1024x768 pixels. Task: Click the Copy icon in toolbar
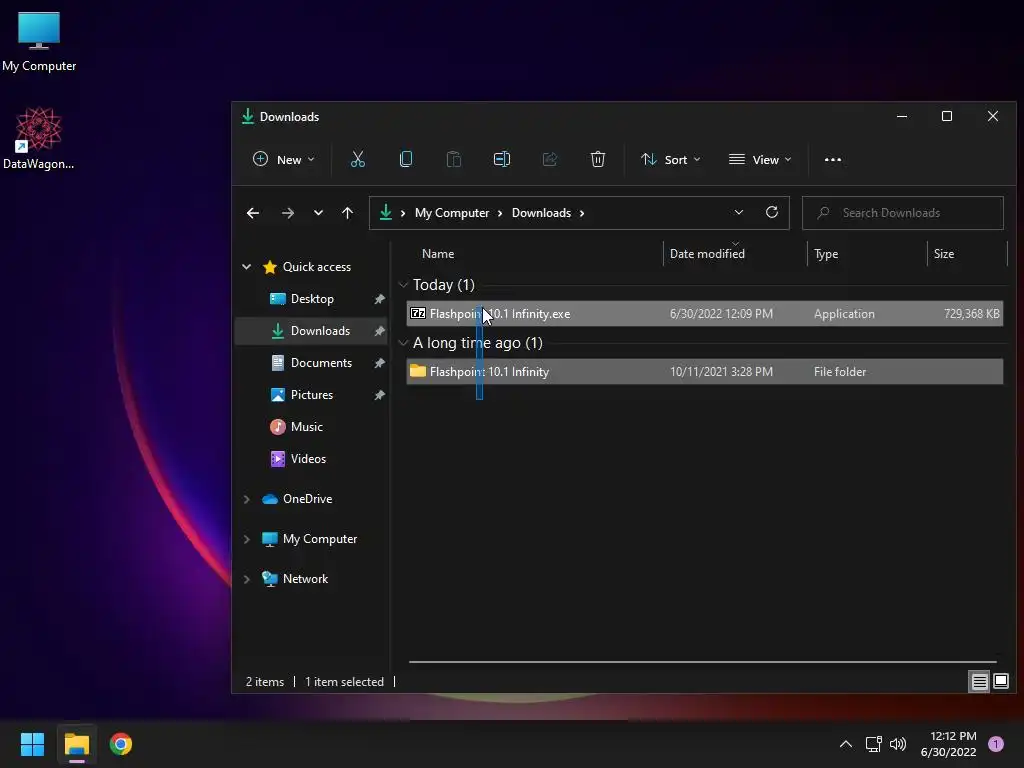click(x=406, y=159)
